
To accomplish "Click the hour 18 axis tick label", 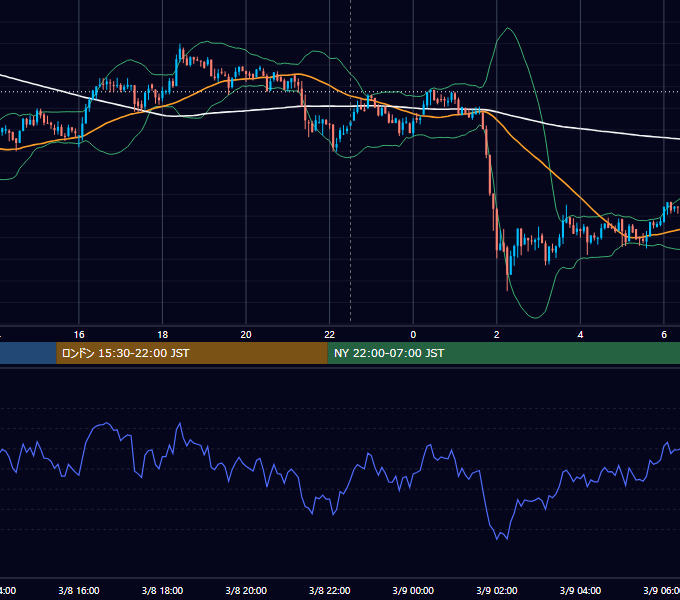I will (x=162, y=335).
